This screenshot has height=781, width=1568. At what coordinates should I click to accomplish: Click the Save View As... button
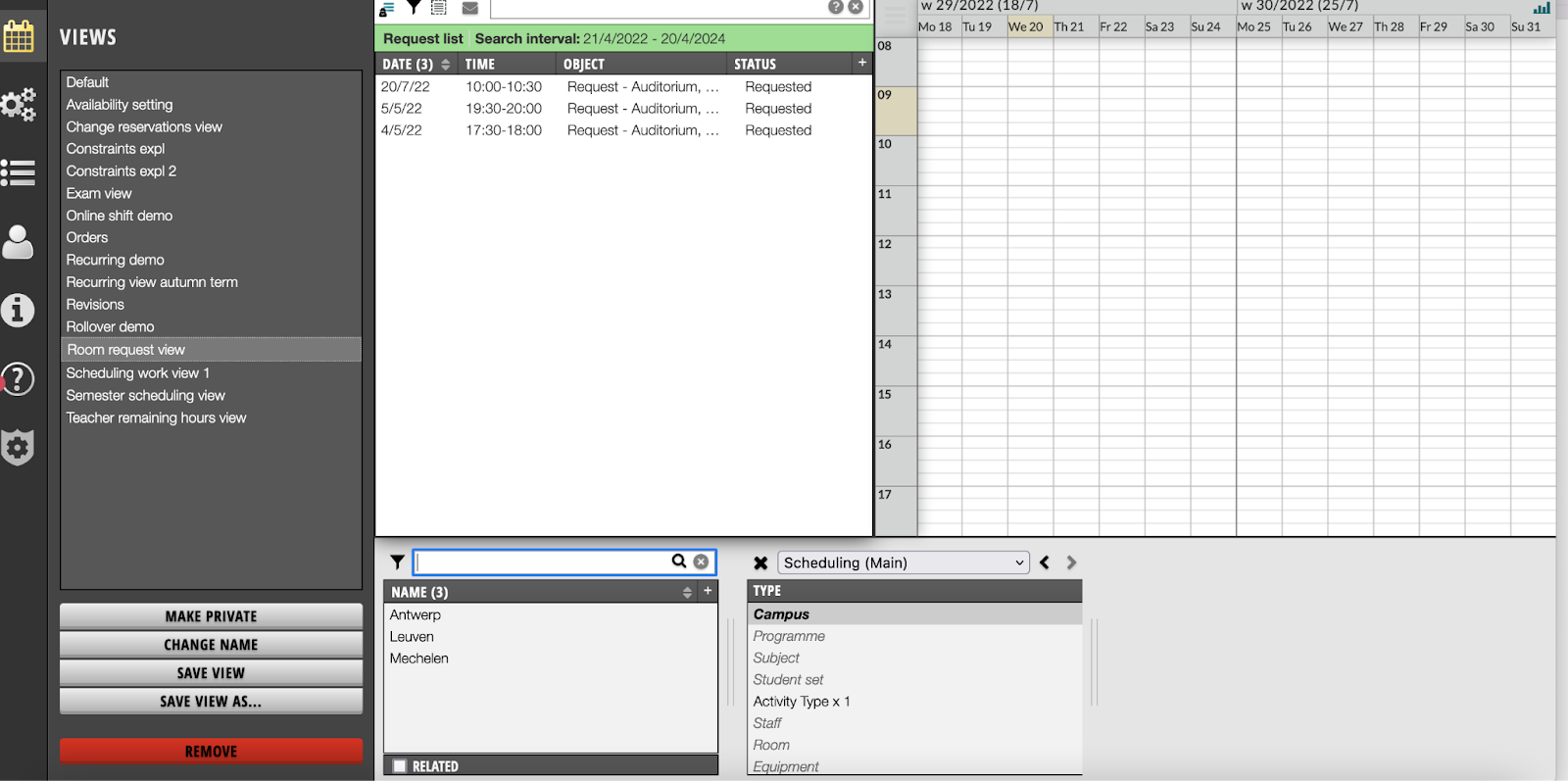(x=211, y=702)
